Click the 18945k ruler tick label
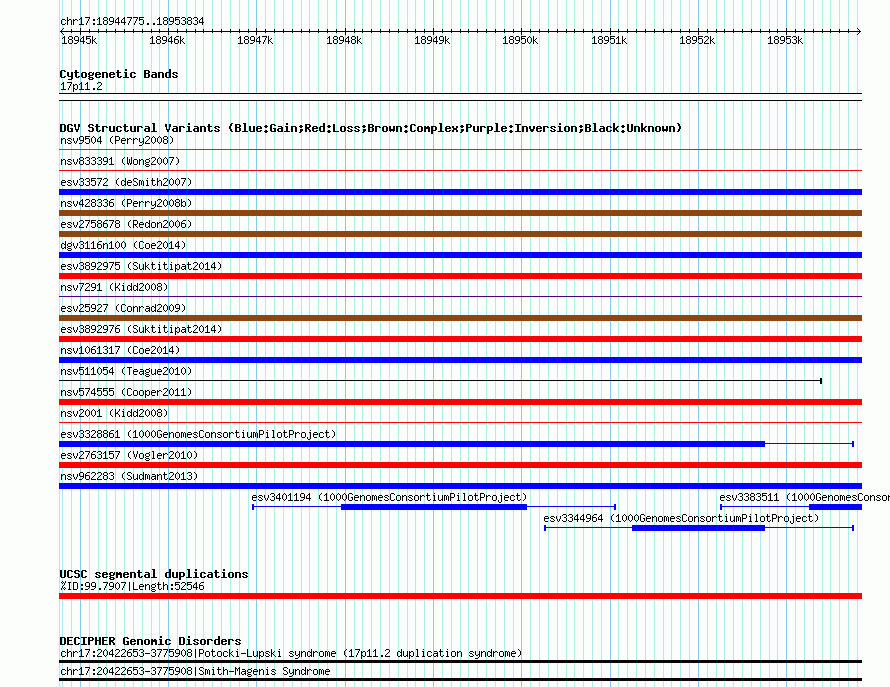 (79, 40)
